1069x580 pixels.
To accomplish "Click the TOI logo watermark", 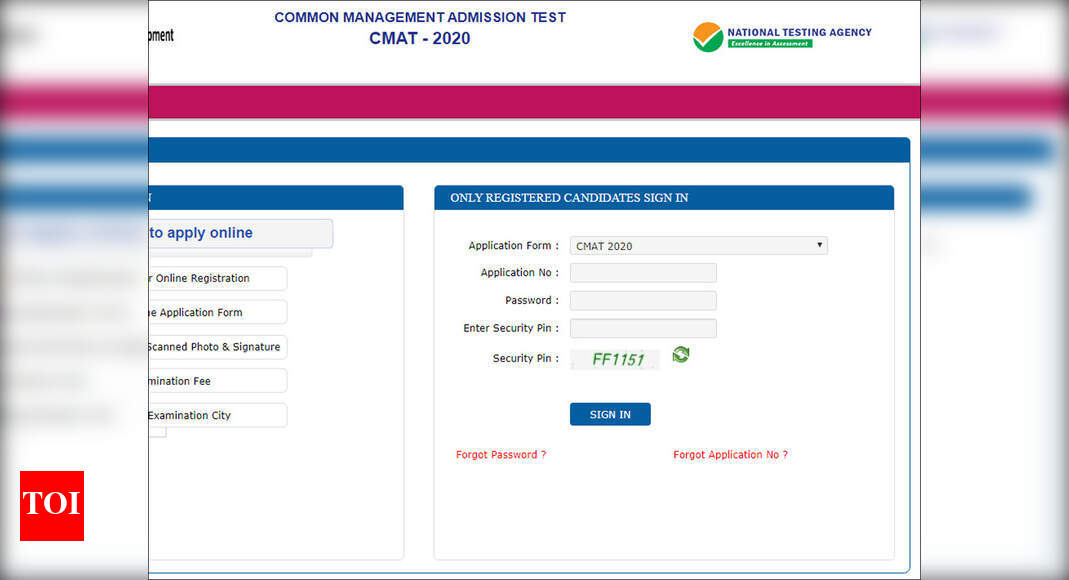I will (51, 506).
